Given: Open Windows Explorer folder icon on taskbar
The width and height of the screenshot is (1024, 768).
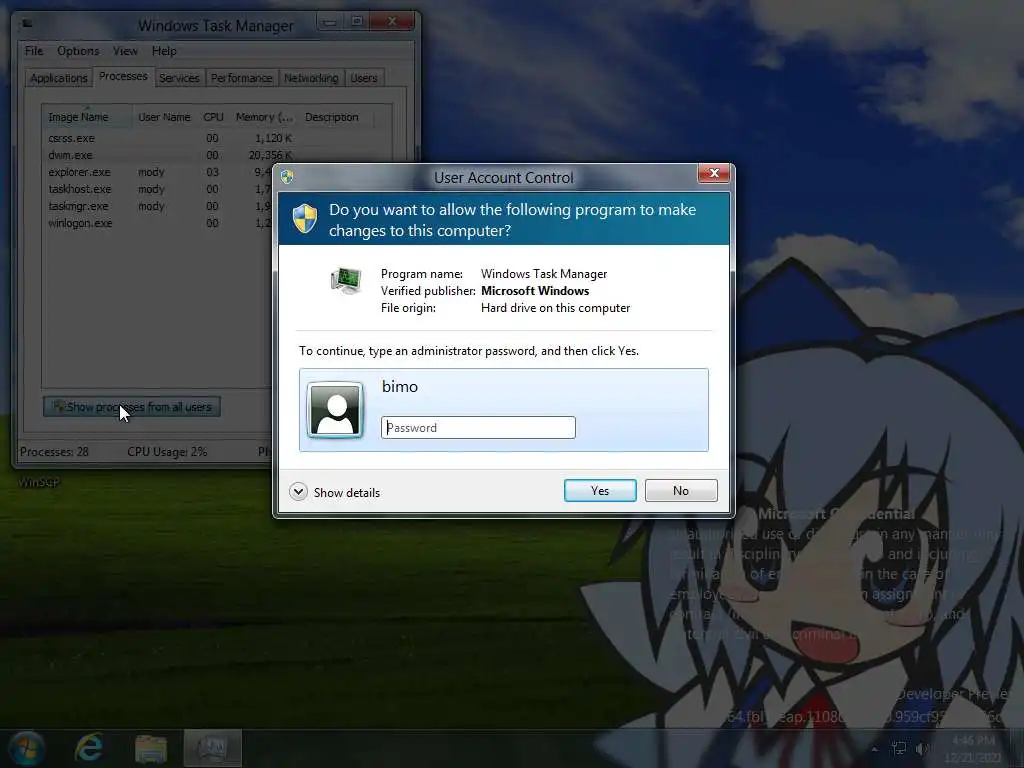Looking at the screenshot, I should 151,748.
